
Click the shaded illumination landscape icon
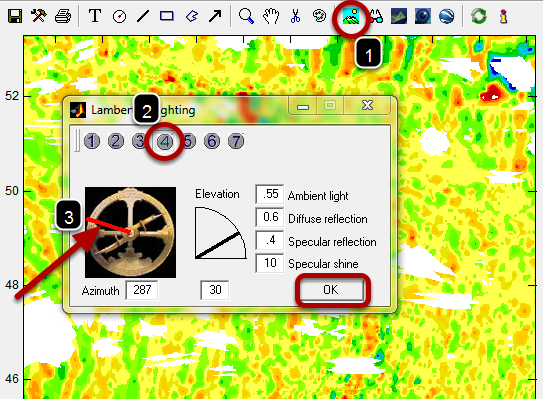click(351, 16)
